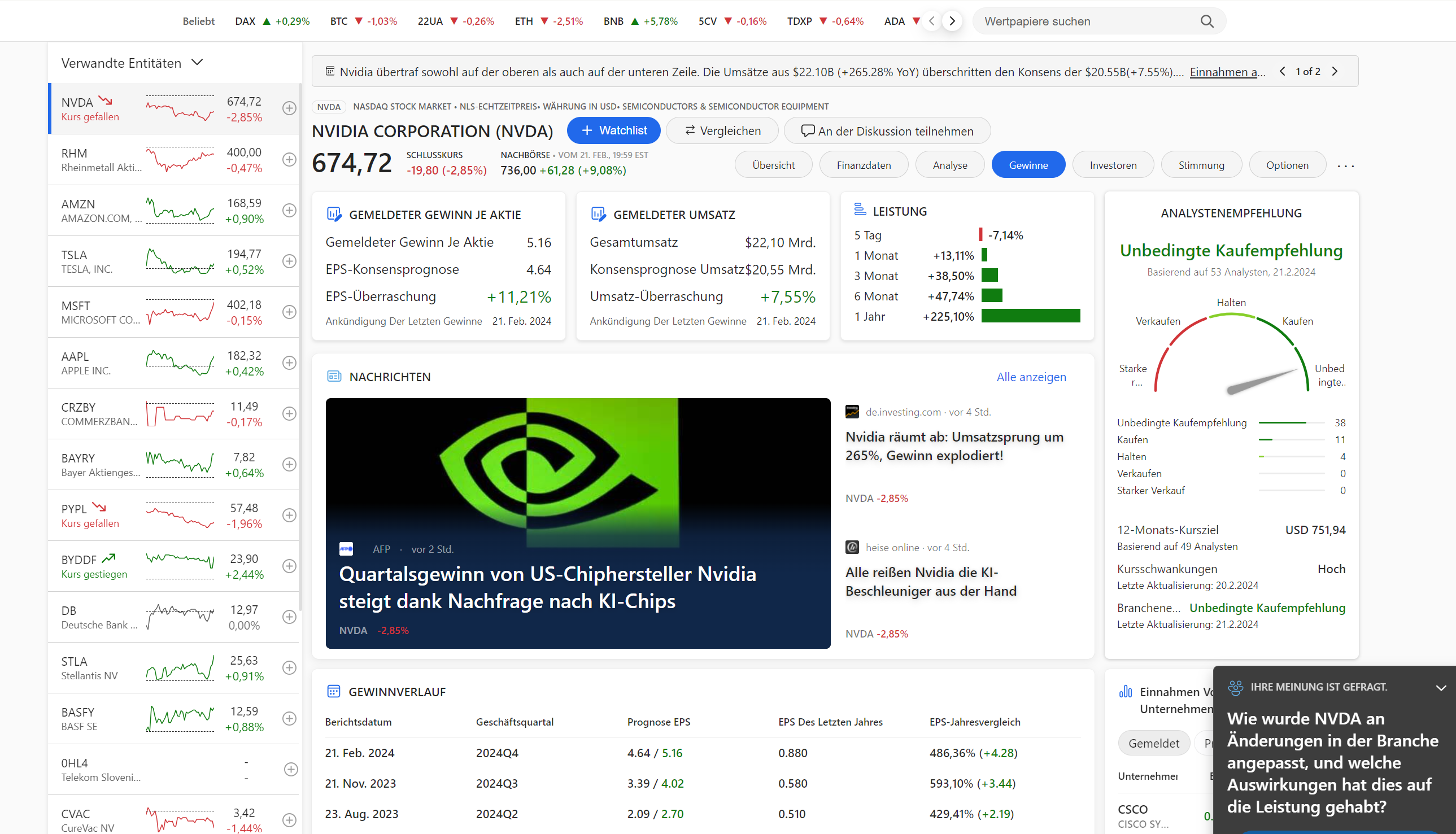Switch to Übersicht tab

pyautogui.click(x=773, y=165)
